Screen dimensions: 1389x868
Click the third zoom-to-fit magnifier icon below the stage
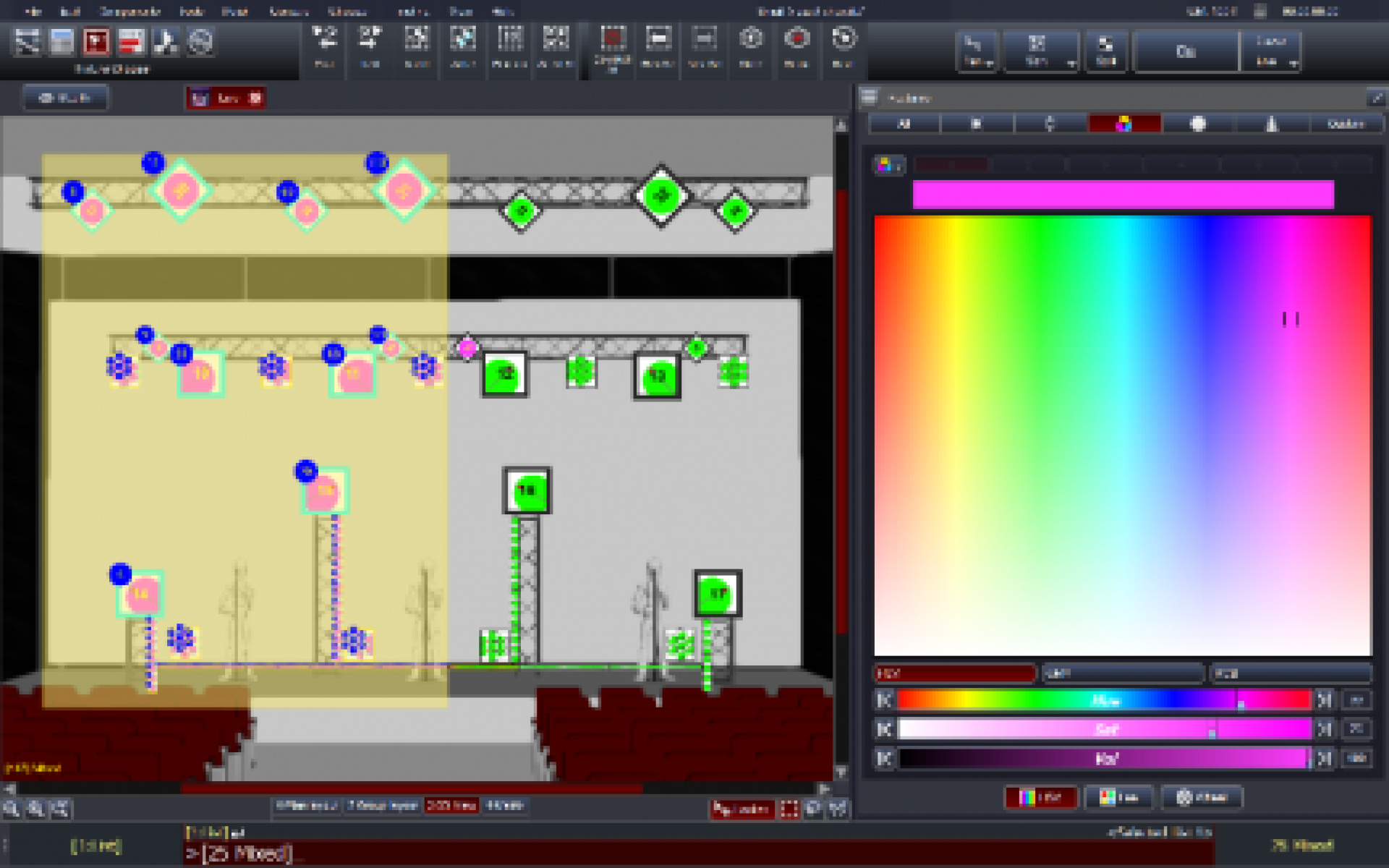[x=60, y=809]
